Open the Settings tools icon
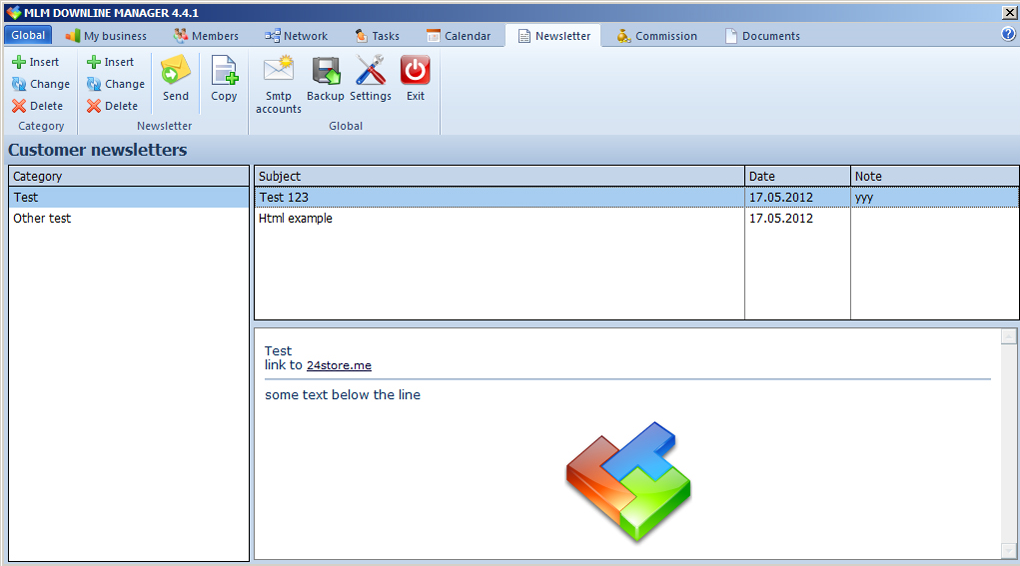Image resolution: width=1020 pixels, height=566 pixels. (370, 70)
